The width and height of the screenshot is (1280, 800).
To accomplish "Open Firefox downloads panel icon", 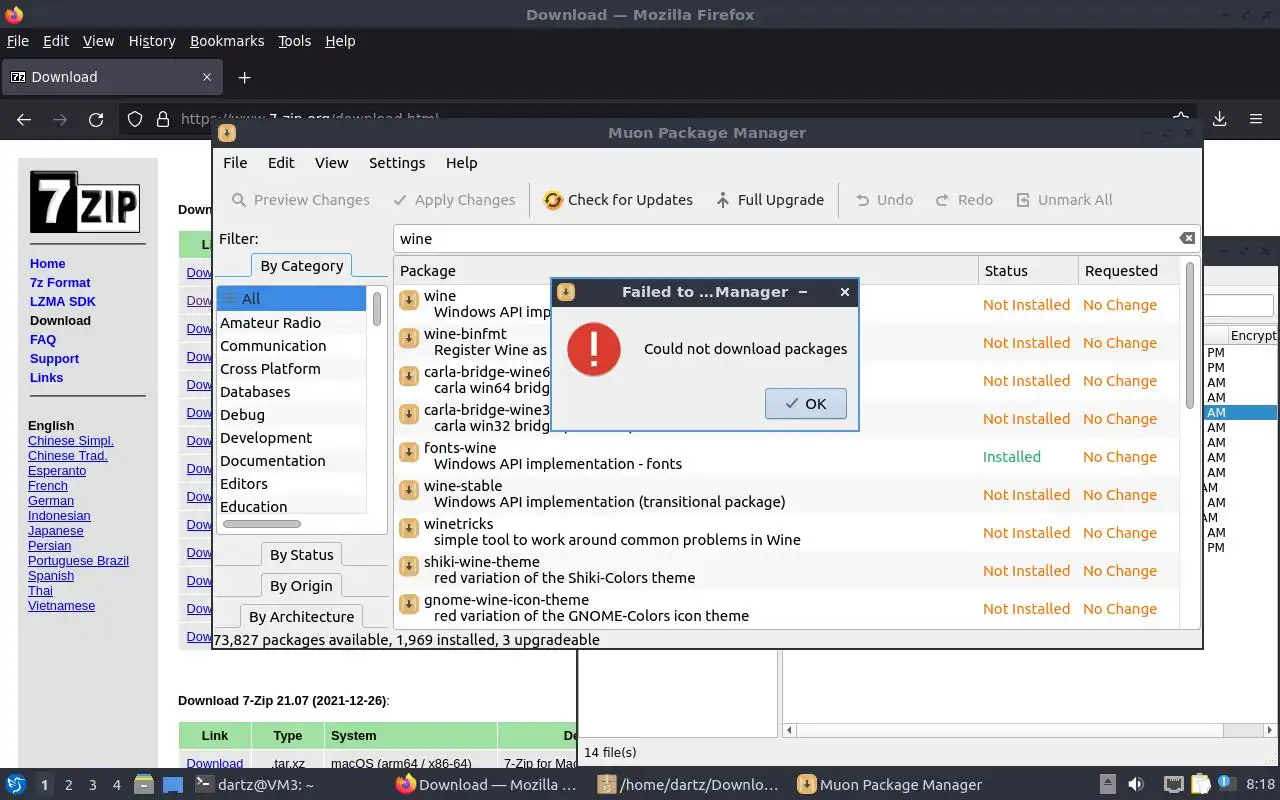I will click(1219, 119).
